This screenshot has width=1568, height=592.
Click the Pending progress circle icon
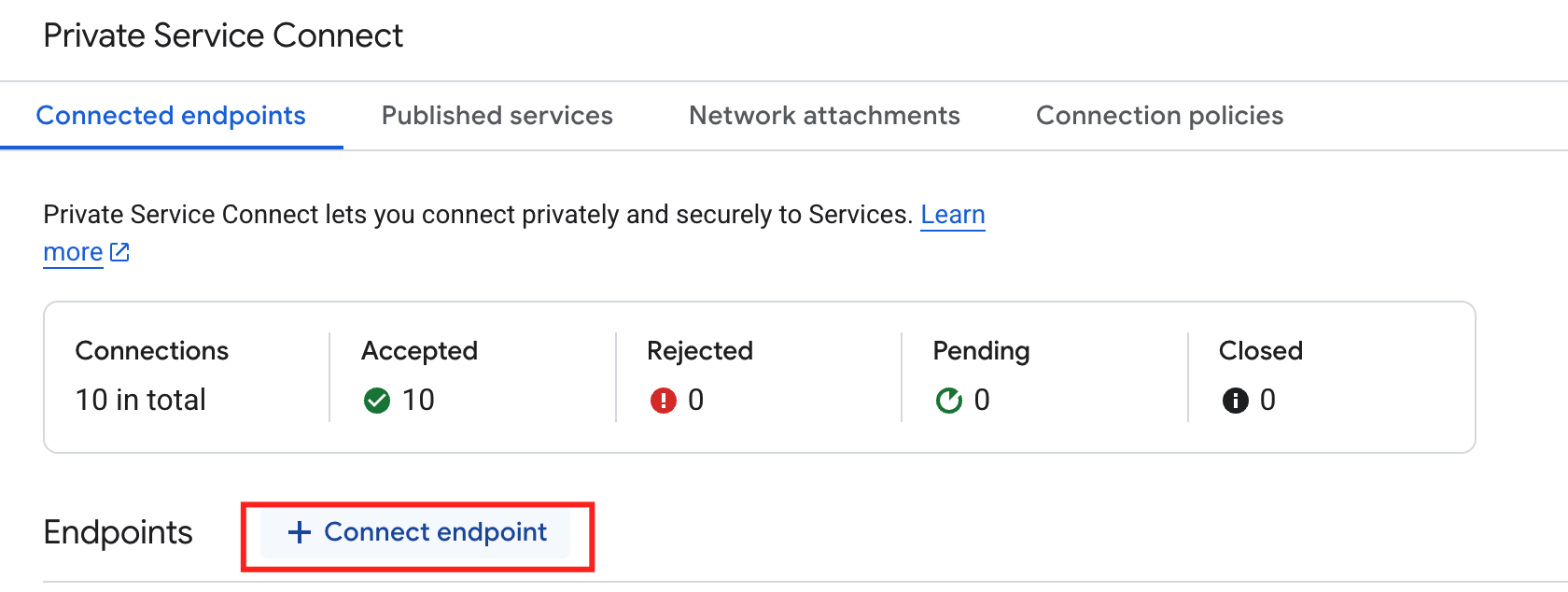(950, 400)
